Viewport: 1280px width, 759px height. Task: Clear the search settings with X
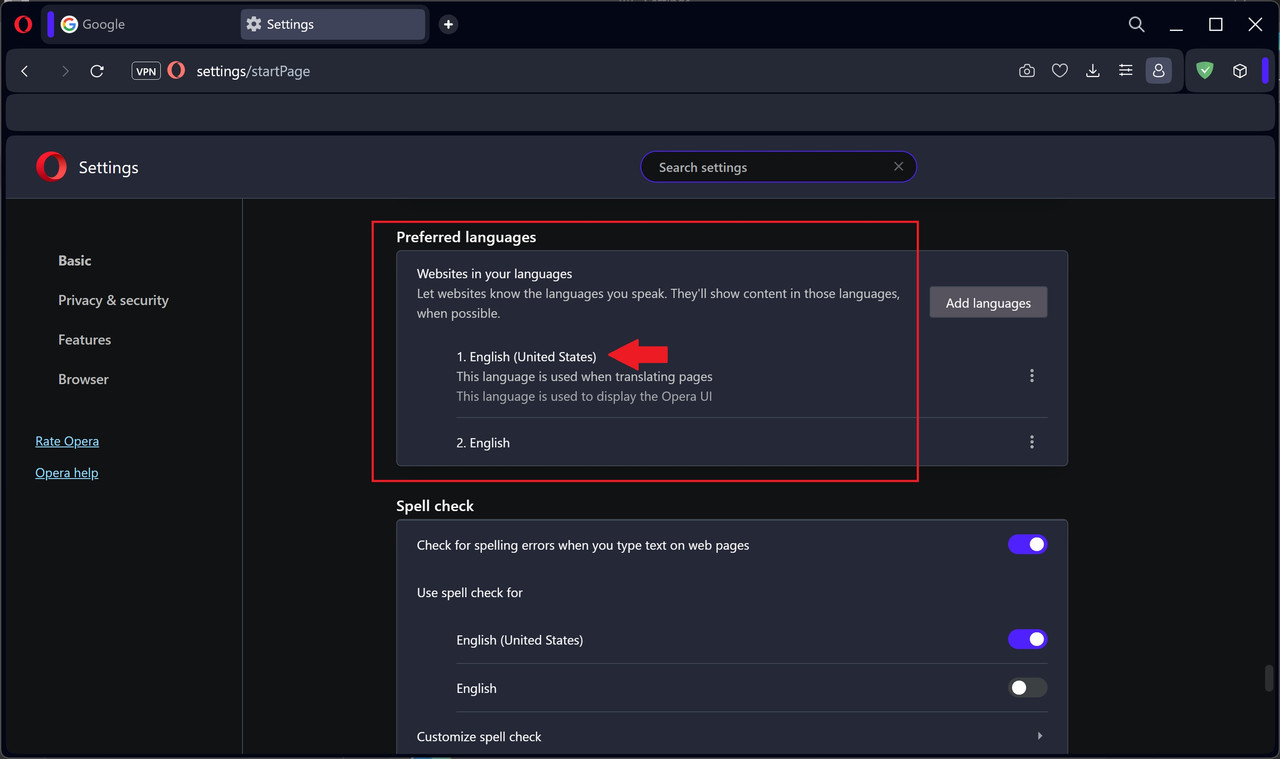click(898, 167)
